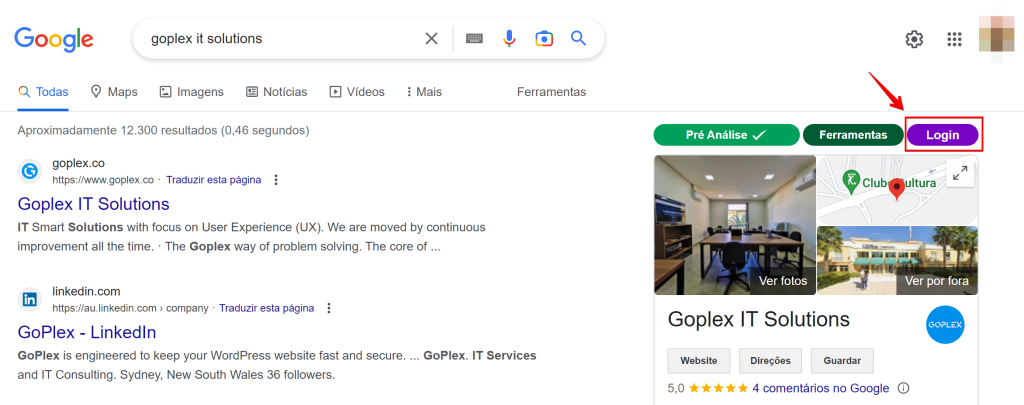The width and height of the screenshot is (1024, 405).
Task: Open info icon next to Google reviews
Action: click(x=903, y=388)
